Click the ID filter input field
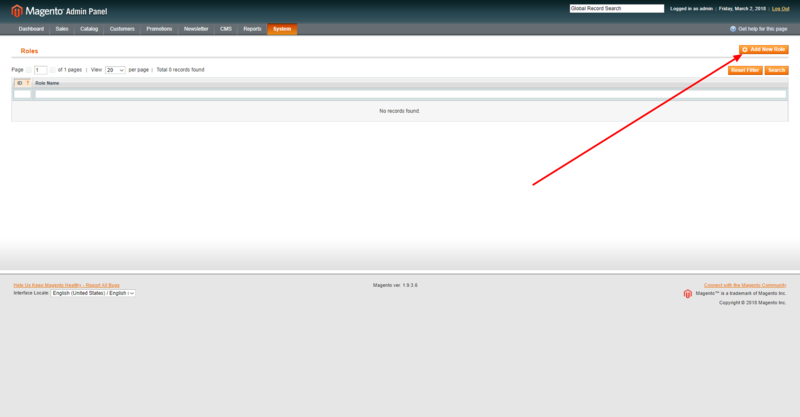The image size is (800, 417). tap(22, 94)
